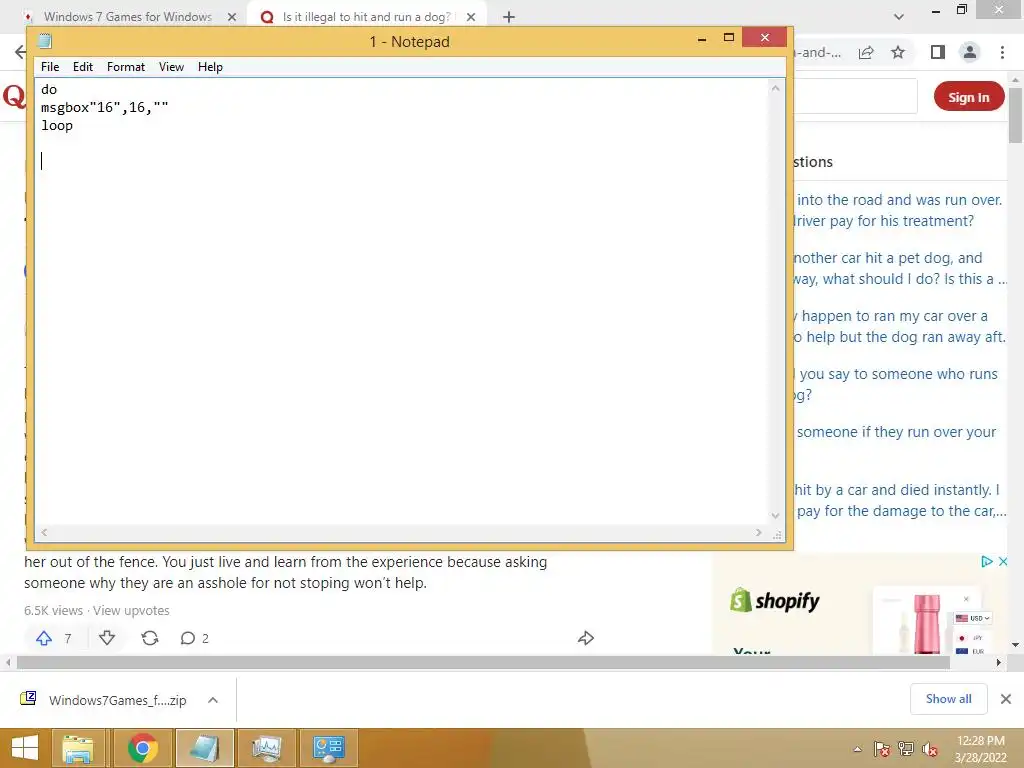Click View upvotes link

tap(131, 611)
